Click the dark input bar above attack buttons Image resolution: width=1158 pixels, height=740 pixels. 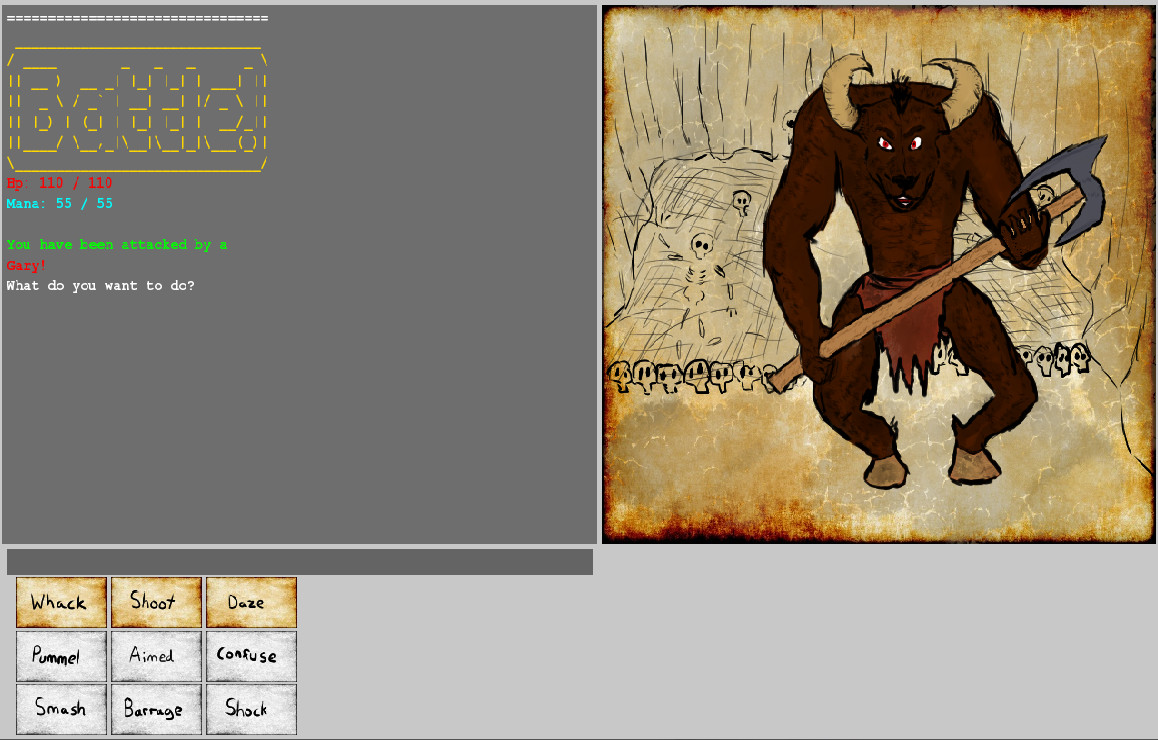point(299,562)
